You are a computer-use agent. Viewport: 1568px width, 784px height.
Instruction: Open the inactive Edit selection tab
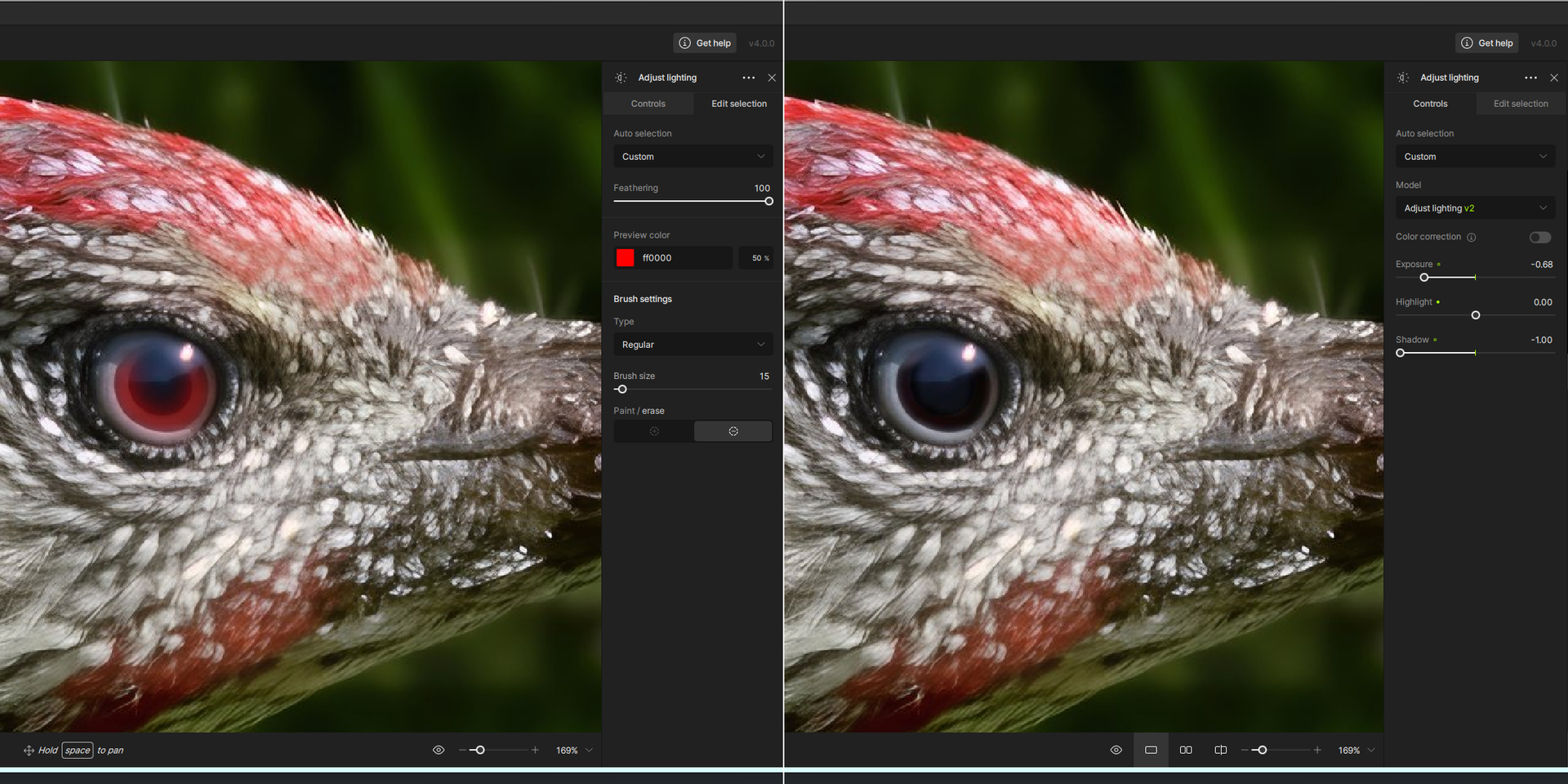(x=1520, y=104)
